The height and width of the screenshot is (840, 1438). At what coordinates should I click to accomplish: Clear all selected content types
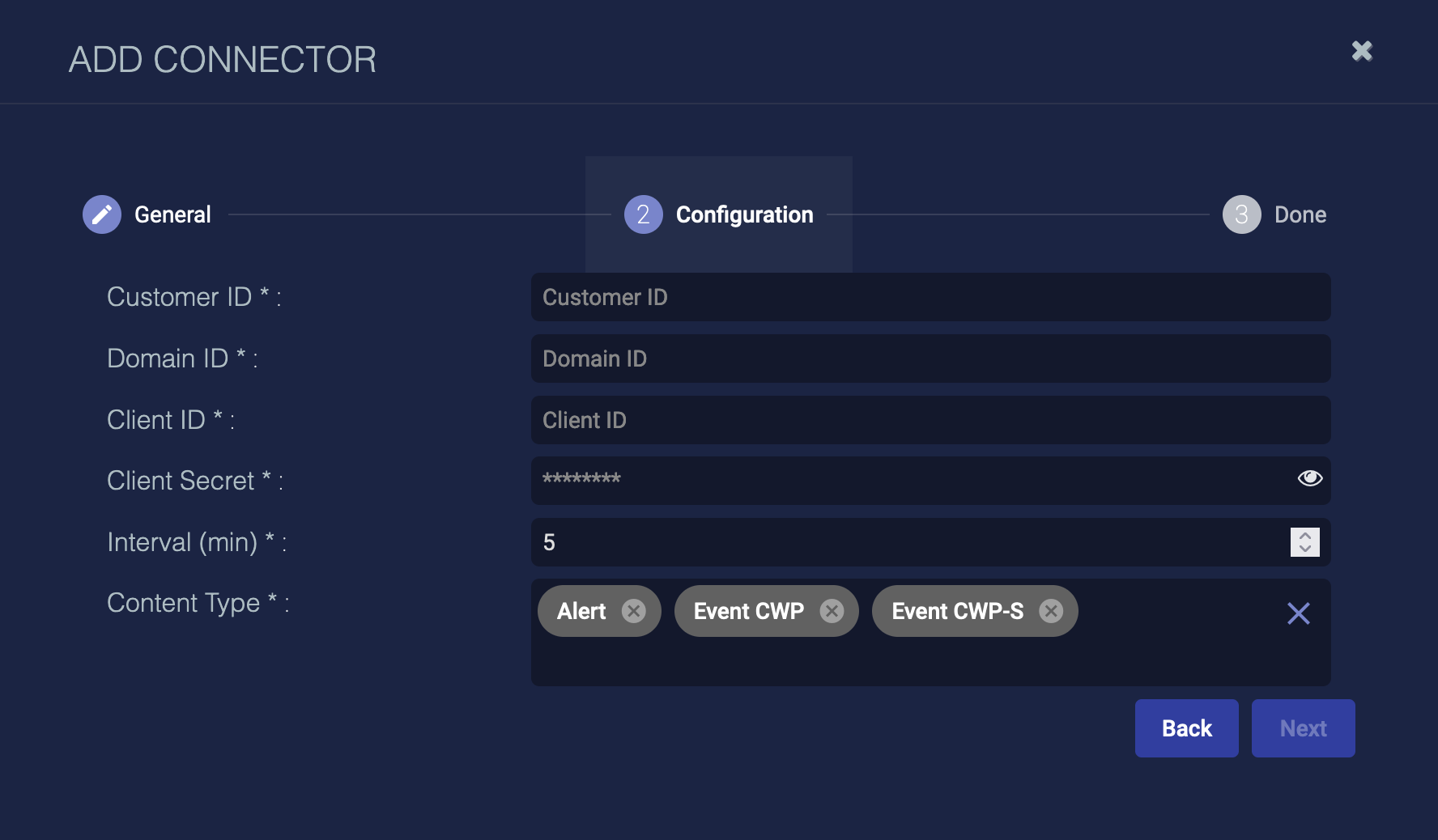[1298, 613]
